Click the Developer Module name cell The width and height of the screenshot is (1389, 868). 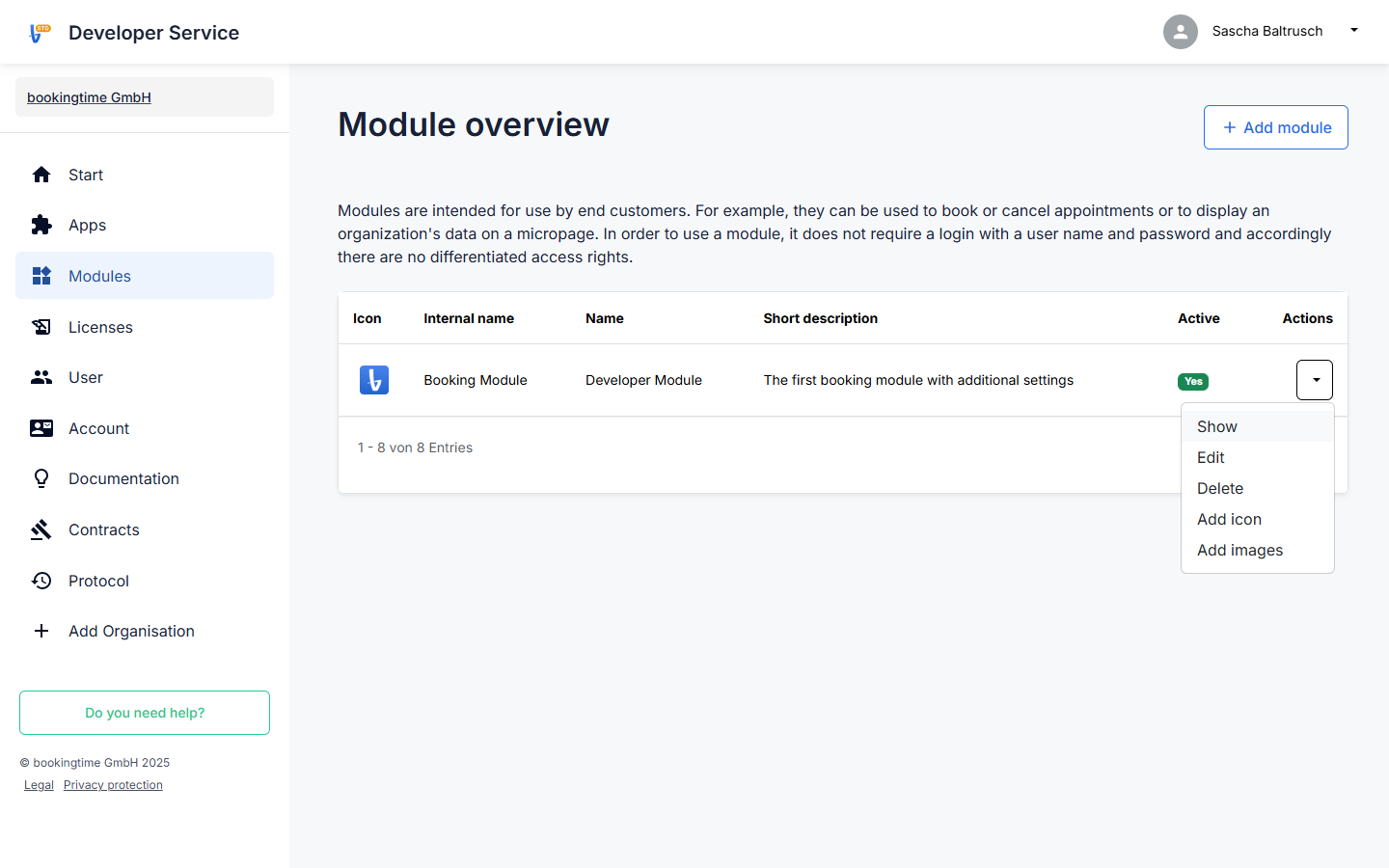coord(643,380)
